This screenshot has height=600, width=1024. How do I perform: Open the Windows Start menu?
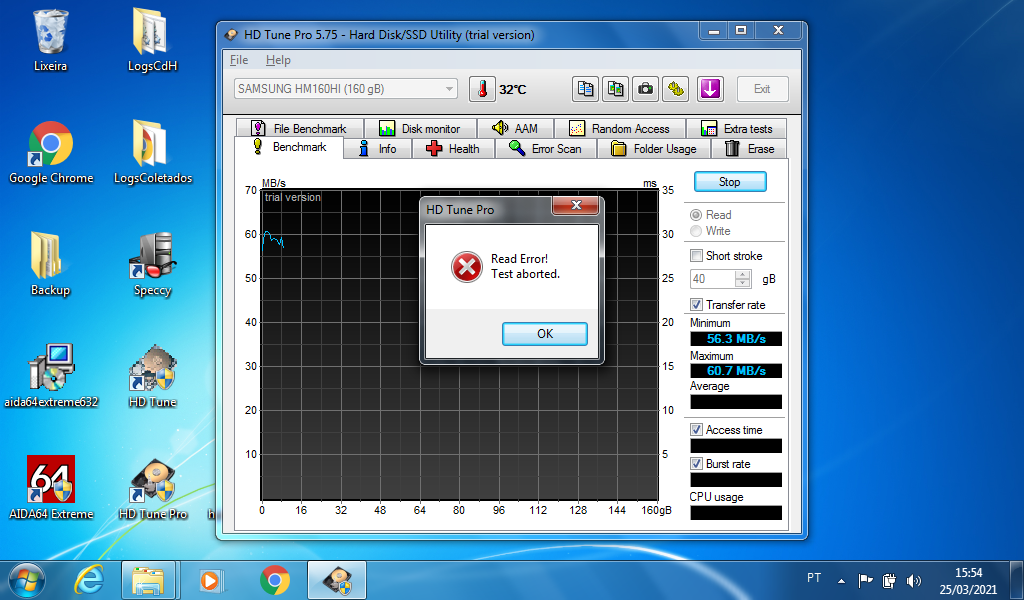click(27, 580)
